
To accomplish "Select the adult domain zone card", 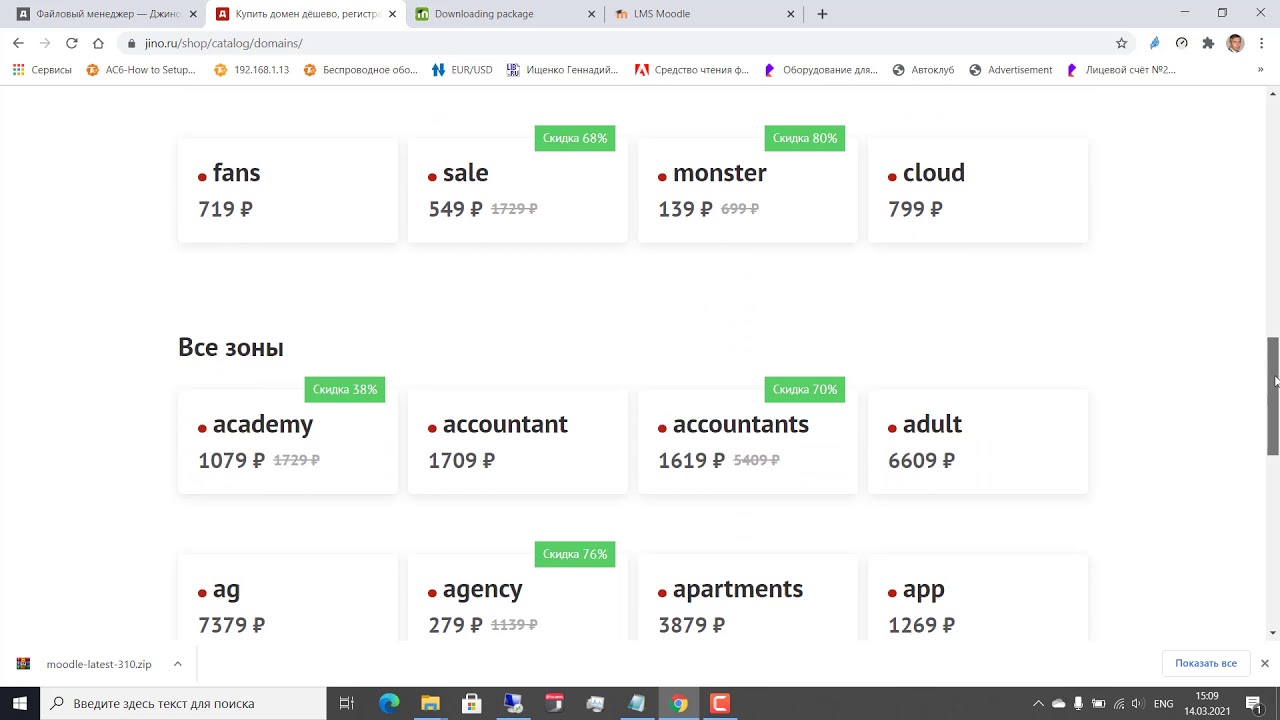I will [978, 441].
